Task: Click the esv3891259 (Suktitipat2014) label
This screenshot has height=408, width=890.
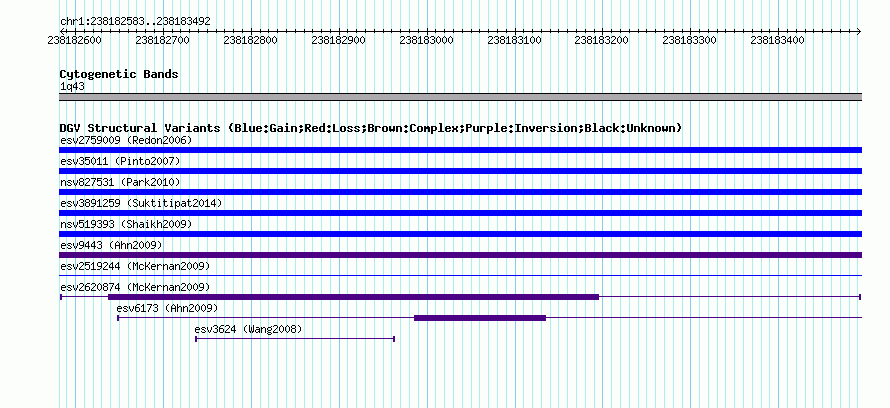Action: pyautogui.click(x=141, y=203)
